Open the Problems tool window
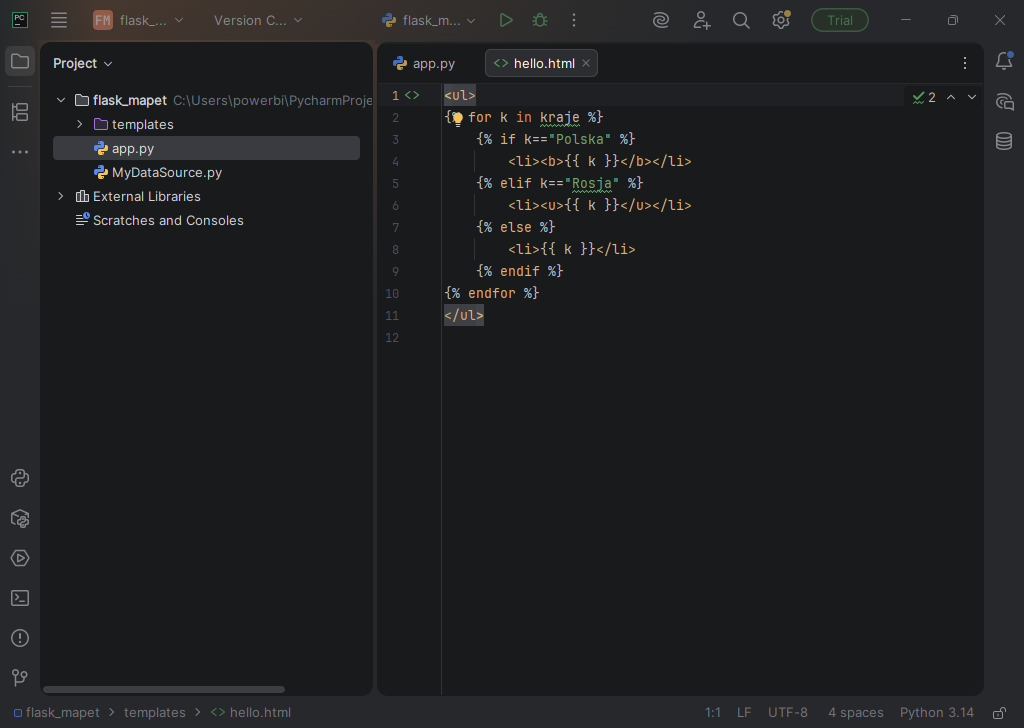1024x728 pixels. [20, 638]
